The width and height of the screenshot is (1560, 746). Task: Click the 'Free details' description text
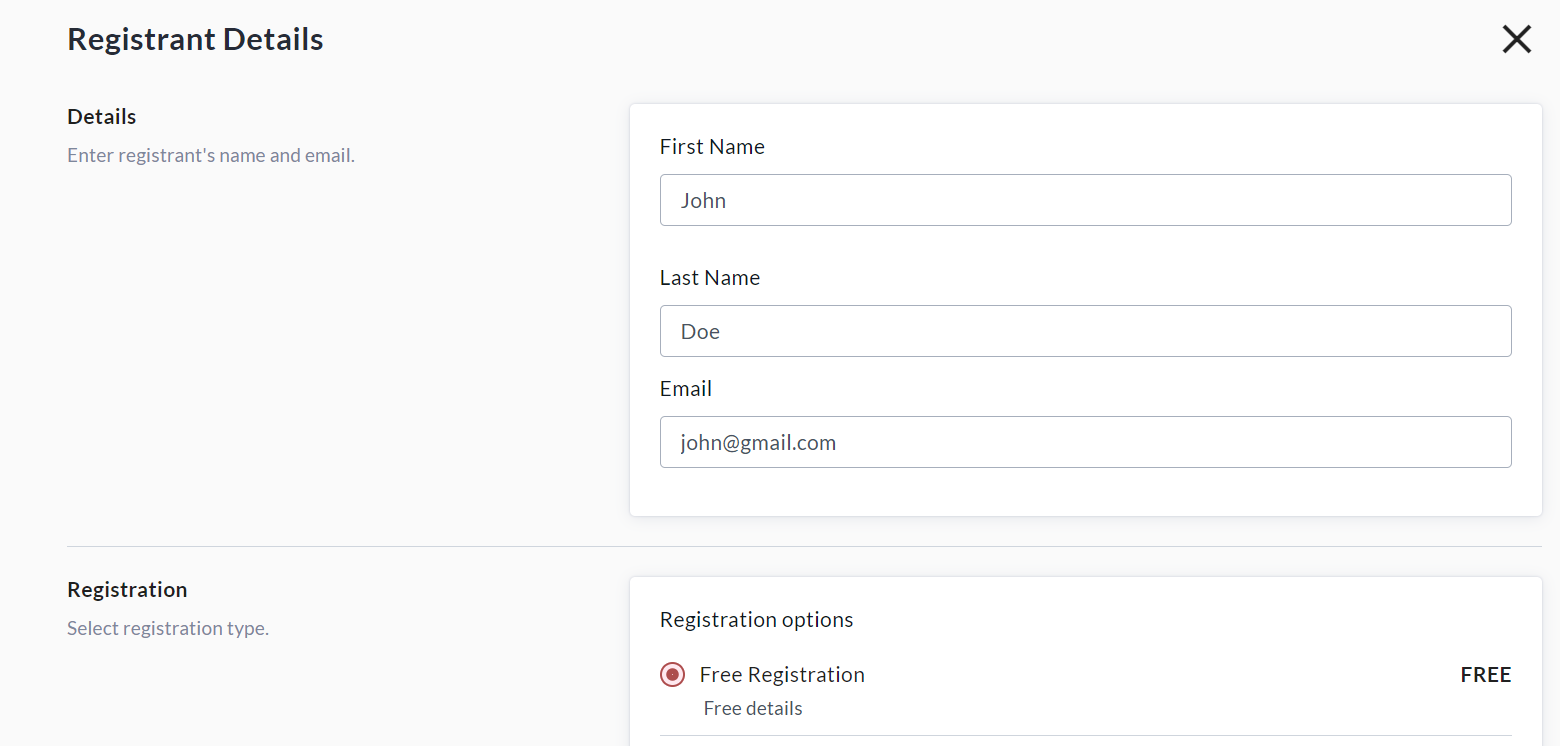753,709
